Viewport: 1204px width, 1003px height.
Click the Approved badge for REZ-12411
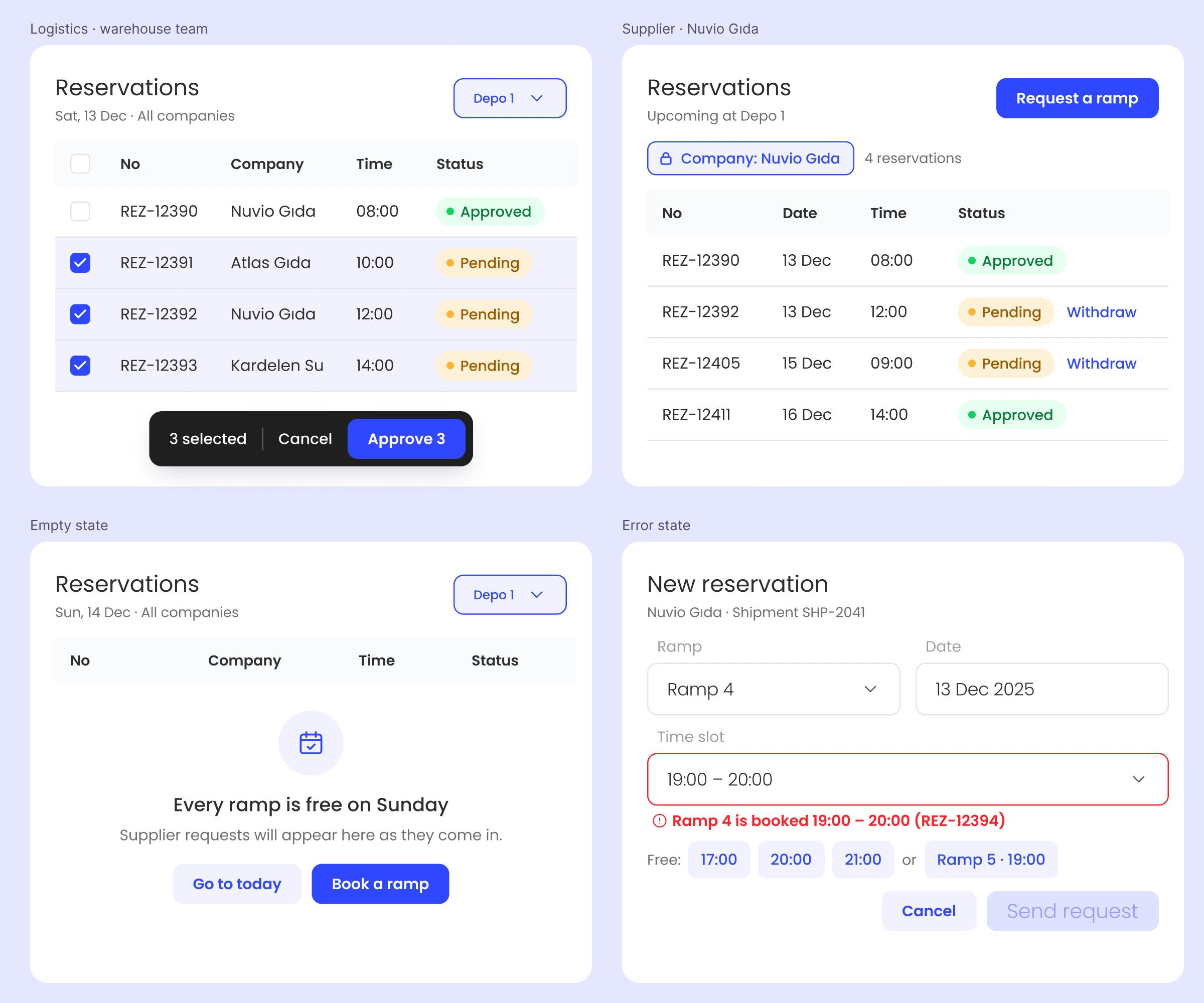pyautogui.click(x=1012, y=415)
